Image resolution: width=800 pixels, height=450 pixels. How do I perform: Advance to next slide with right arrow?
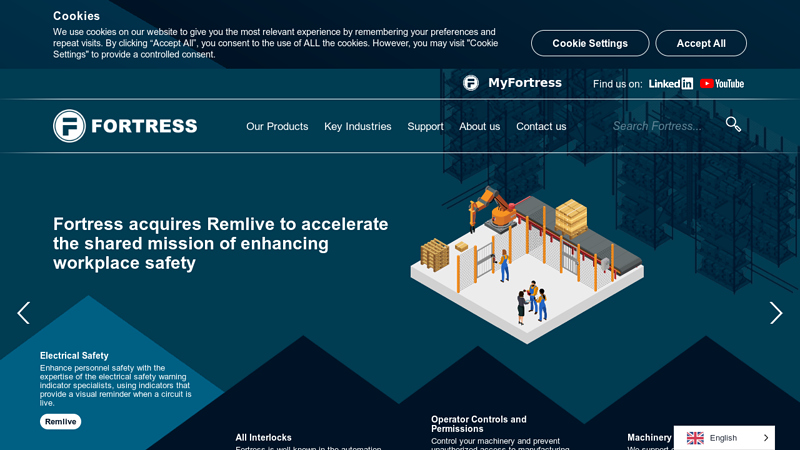tap(776, 313)
